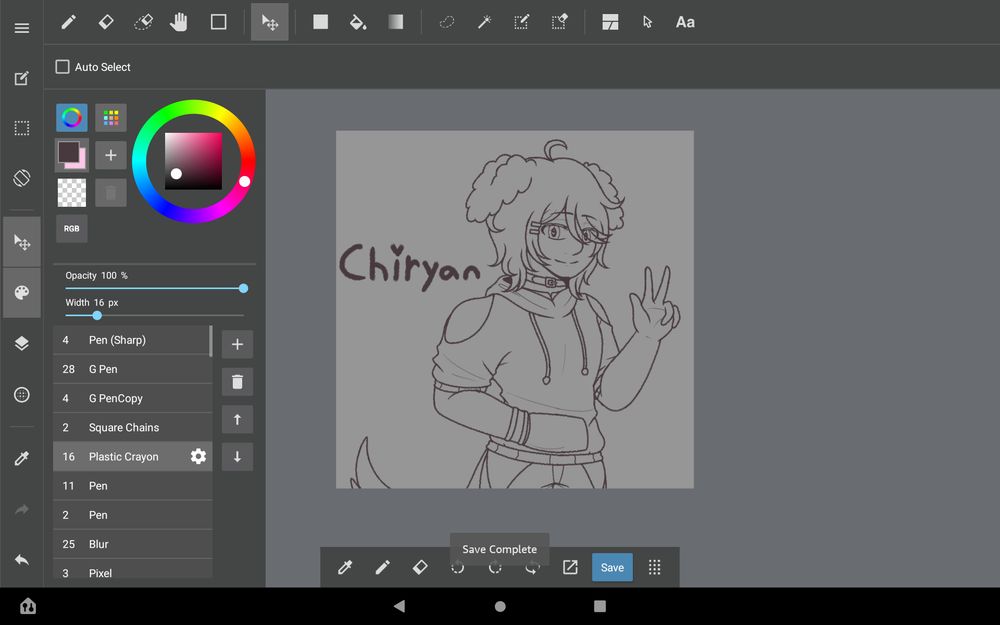Click the foreground/background color swatch

(x=71, y=155)
